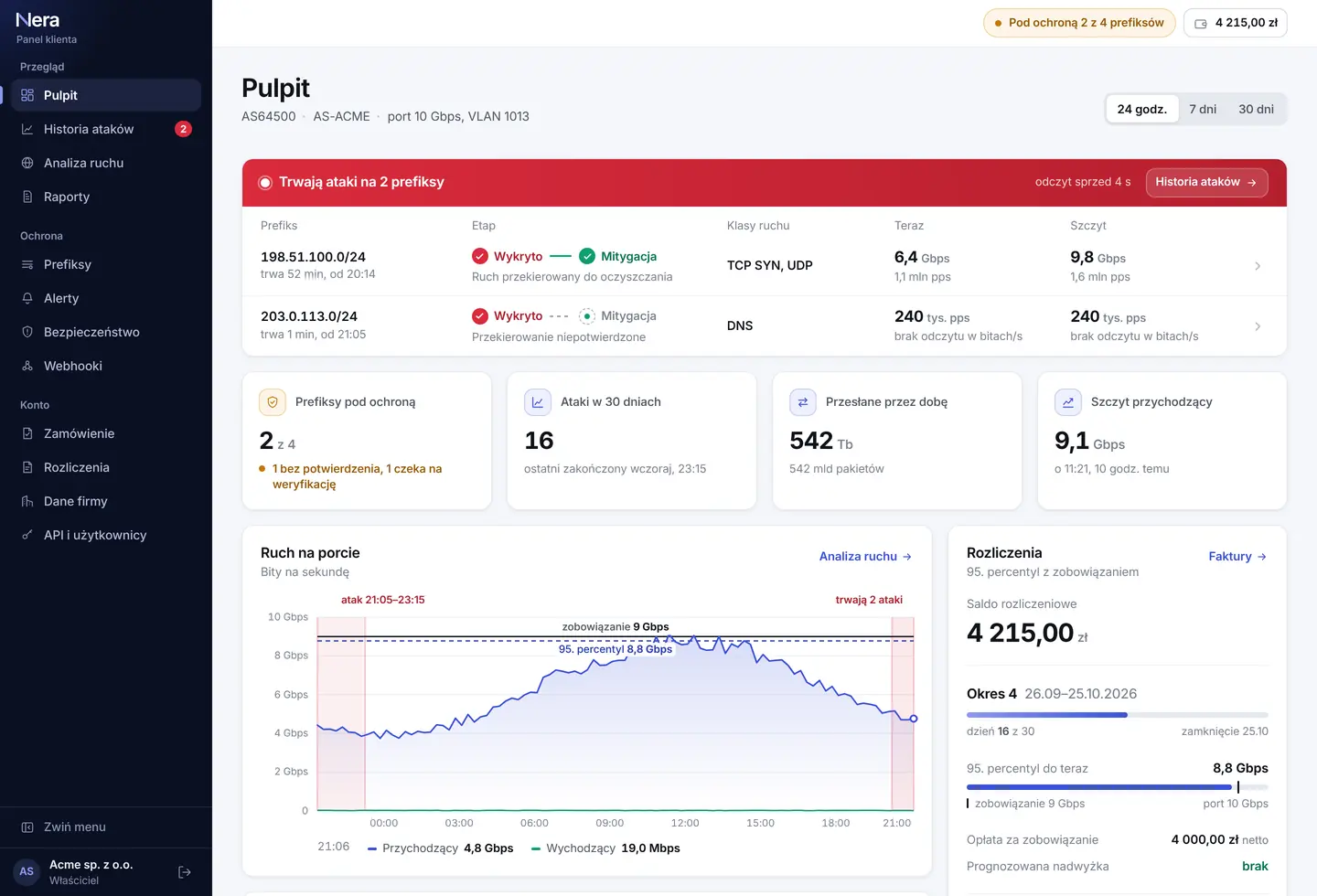Click the Przychodzący legend entry

(441, 848)
